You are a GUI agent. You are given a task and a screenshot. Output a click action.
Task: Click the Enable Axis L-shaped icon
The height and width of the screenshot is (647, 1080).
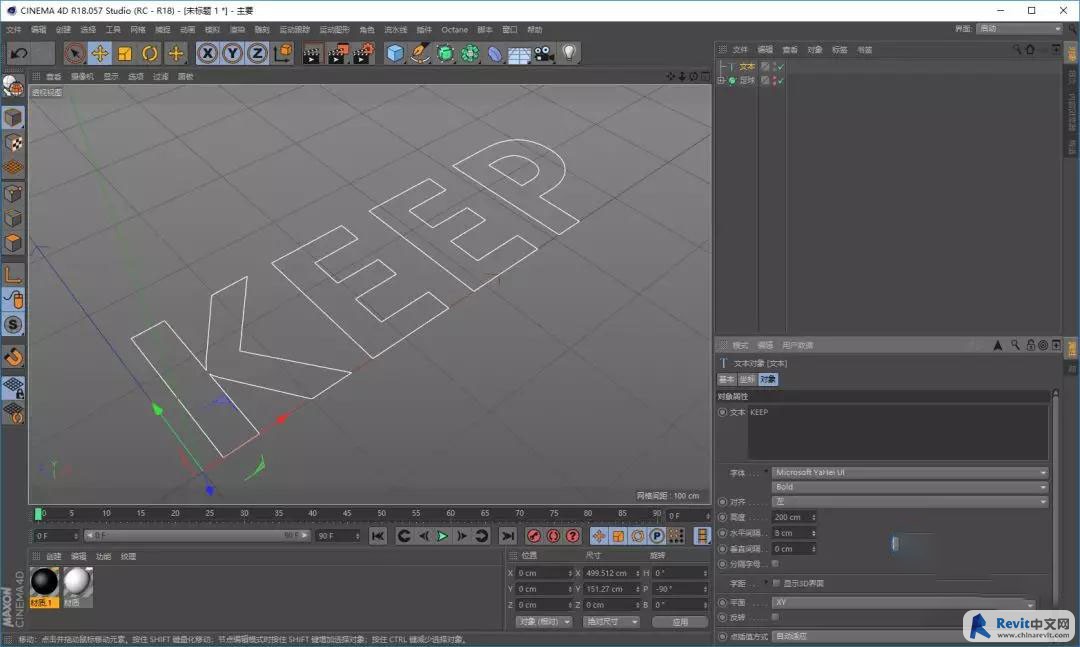coord(13,275)
